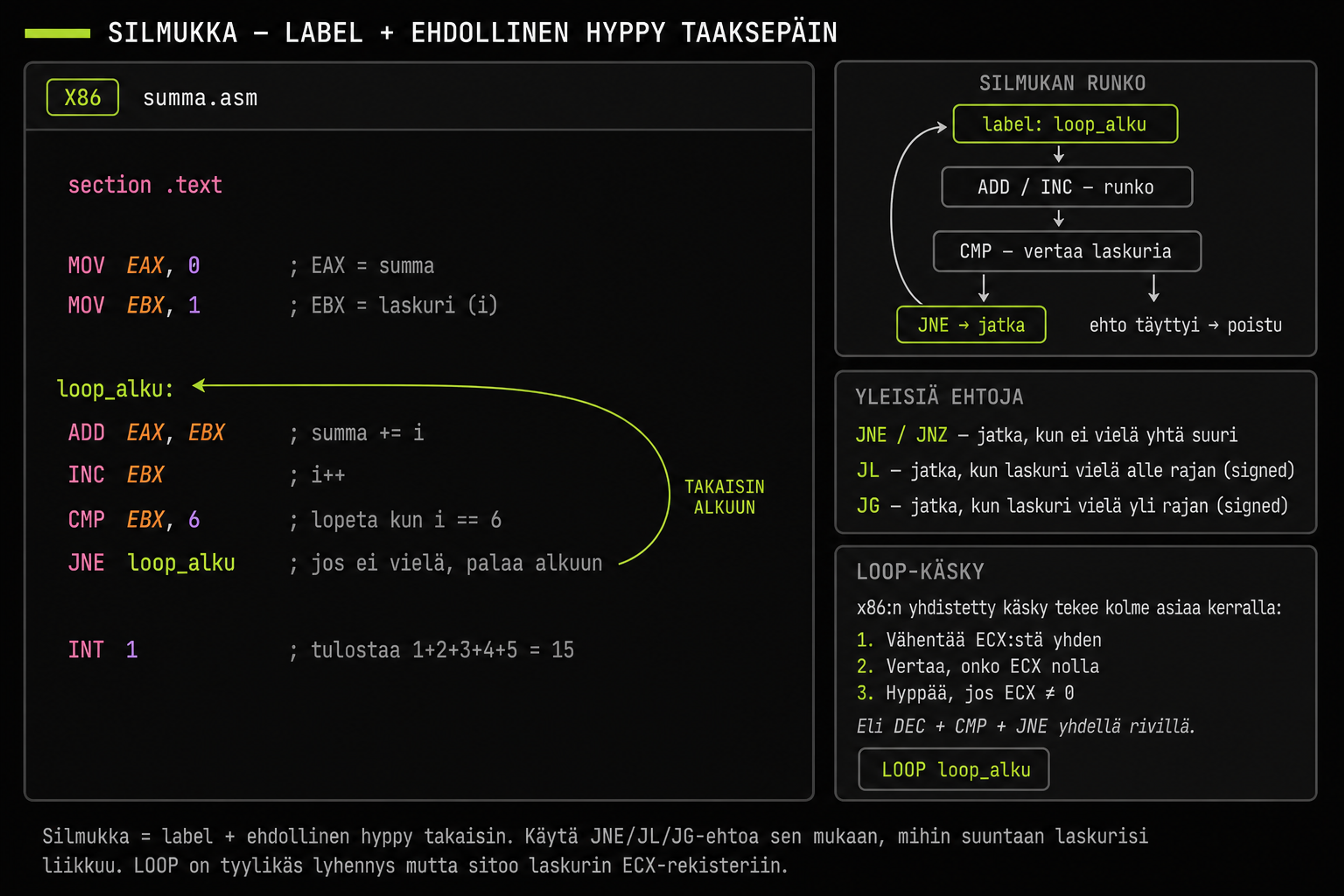Select the 'ADD EAX, EBX' instruction

pos(147,433)
